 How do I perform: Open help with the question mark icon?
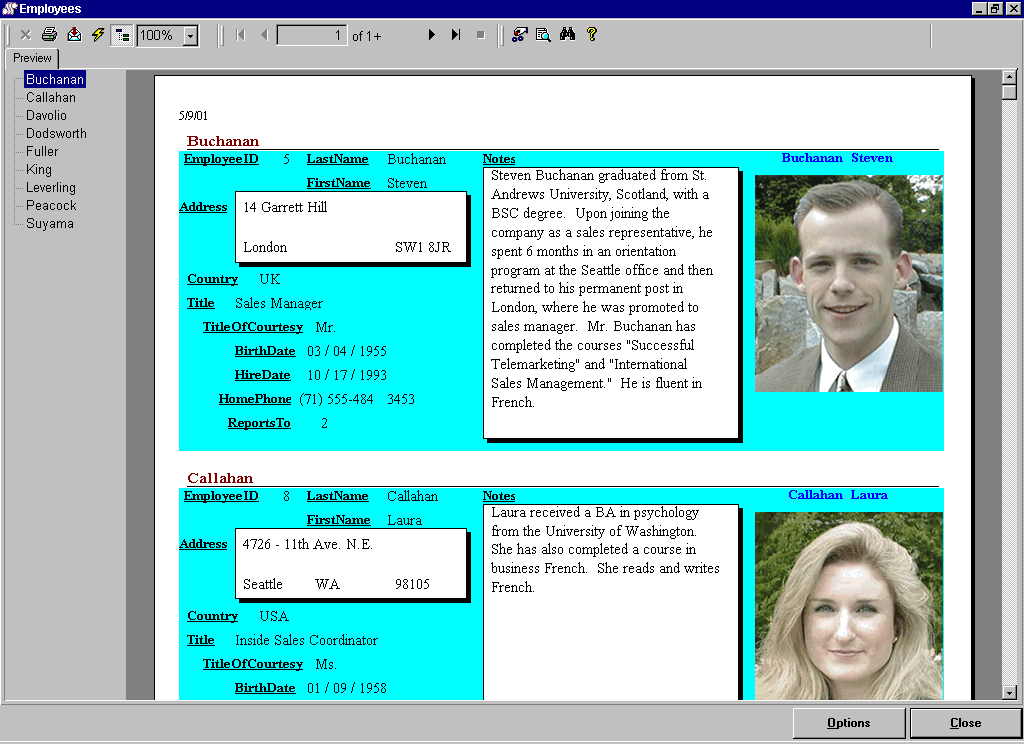pyautogui.click(x=592, y=34)
